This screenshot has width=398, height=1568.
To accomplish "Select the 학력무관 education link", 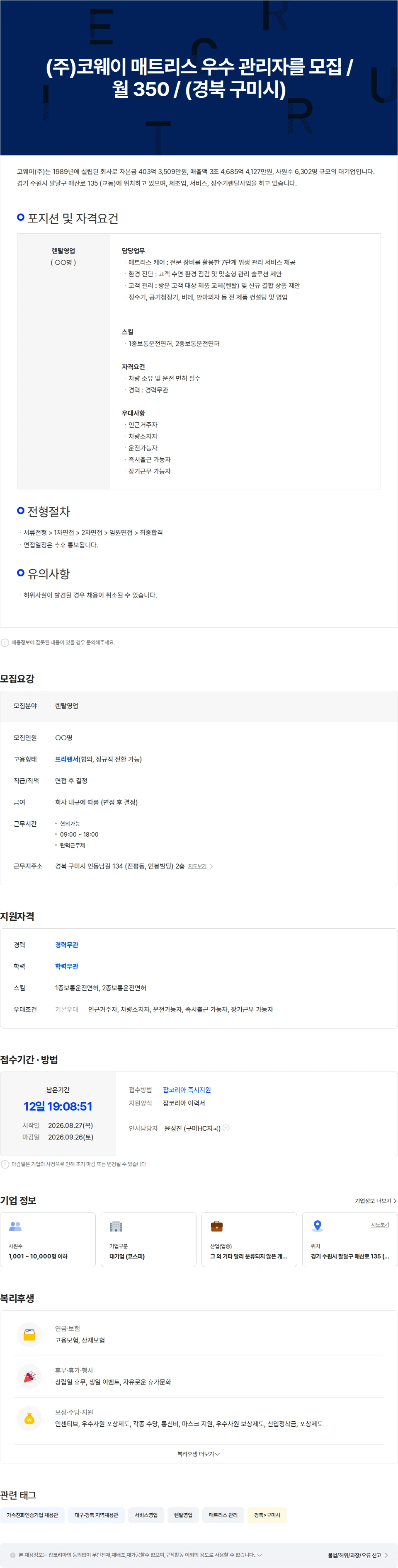I will 66,966.
